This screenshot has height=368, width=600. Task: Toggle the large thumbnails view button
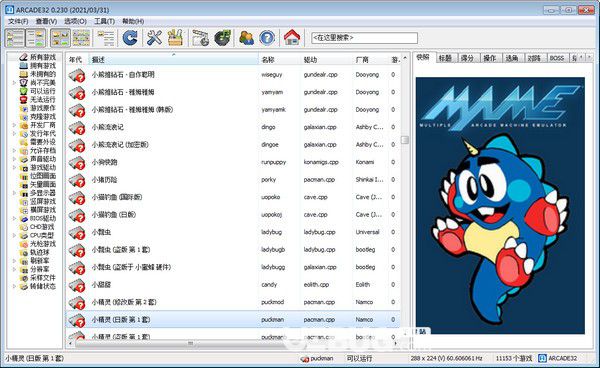(60, 38)
